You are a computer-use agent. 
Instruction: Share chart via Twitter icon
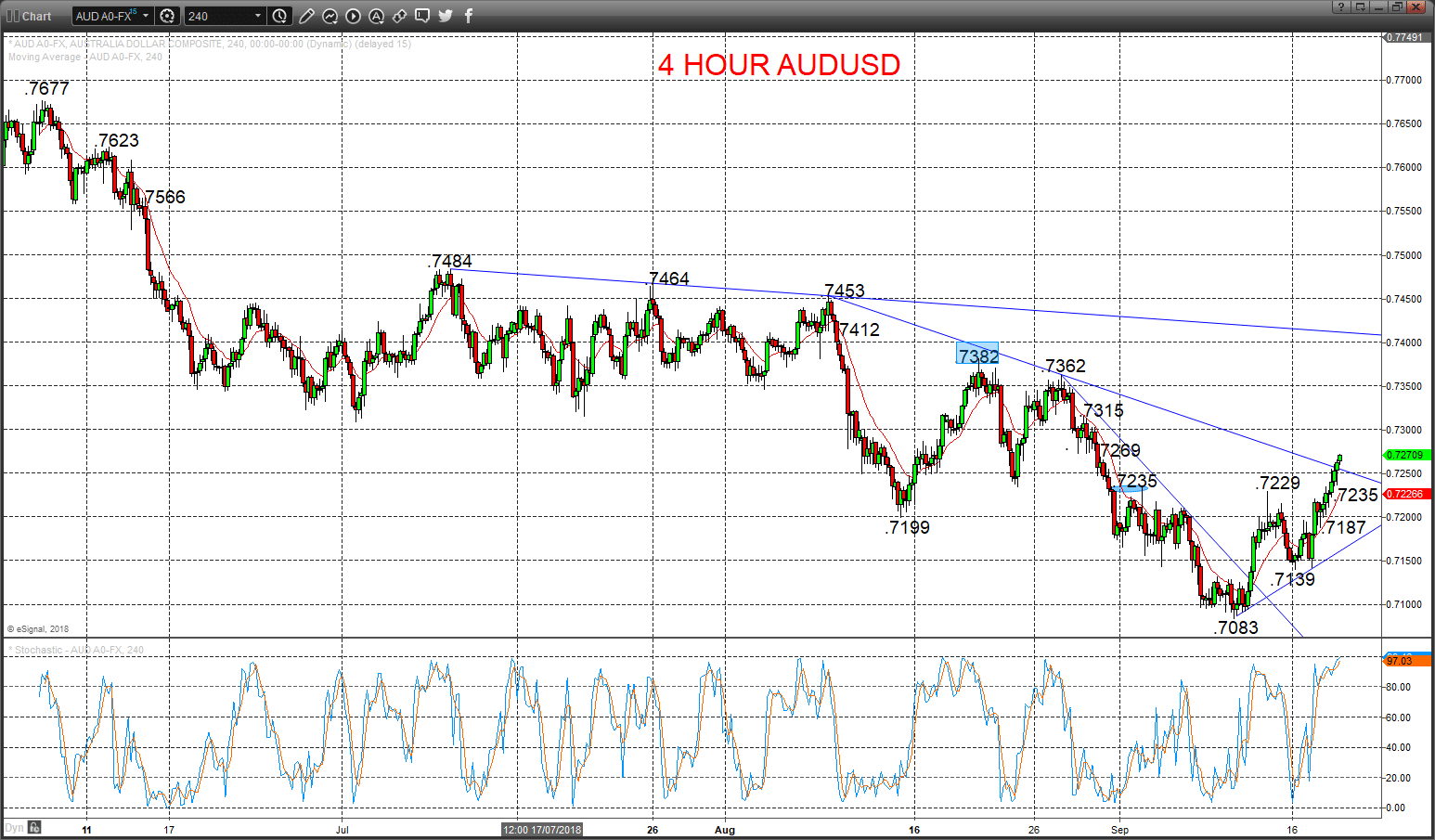[x=446, y=16]
